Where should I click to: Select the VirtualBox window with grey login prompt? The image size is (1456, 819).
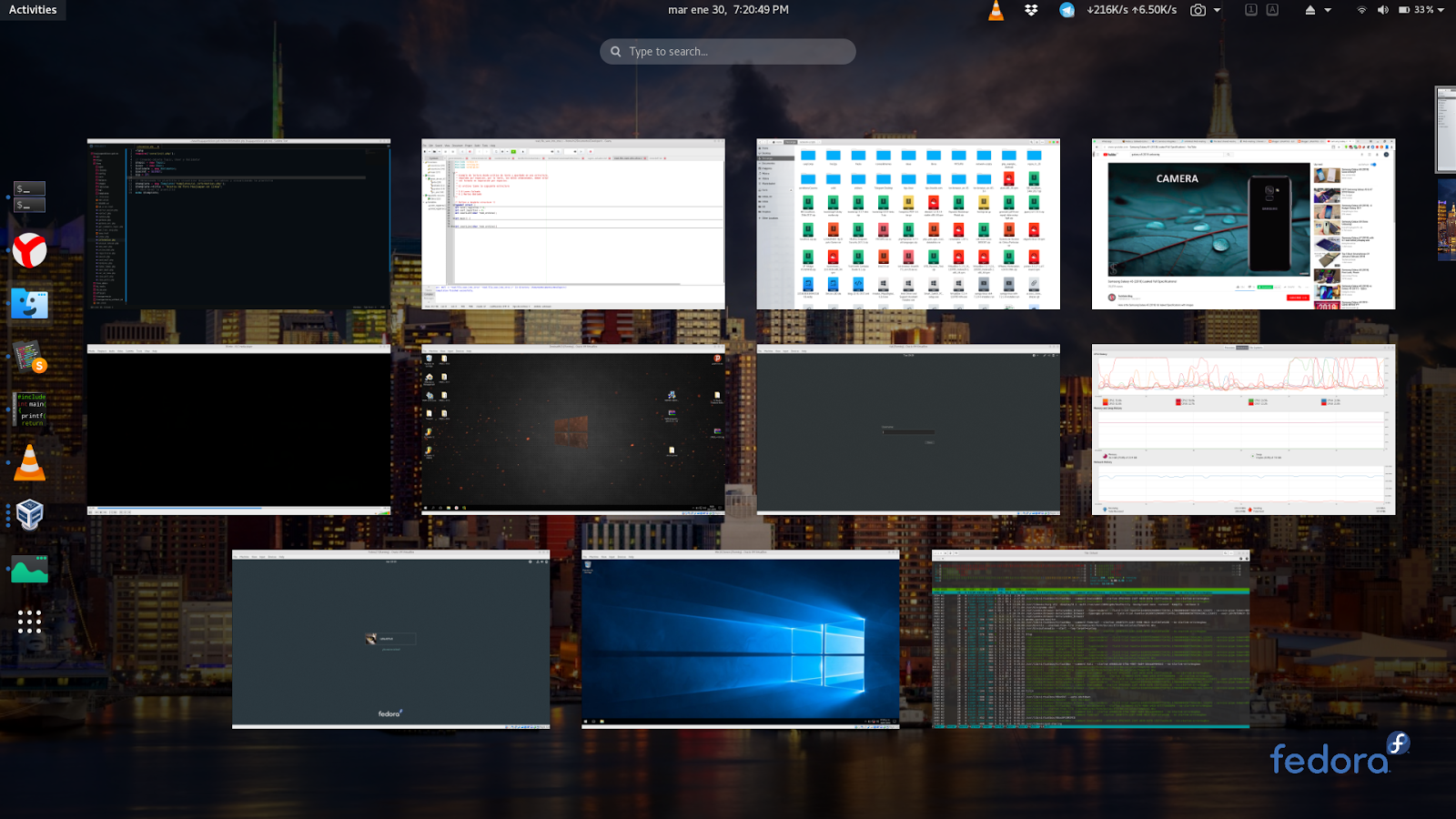pos(908,430)
